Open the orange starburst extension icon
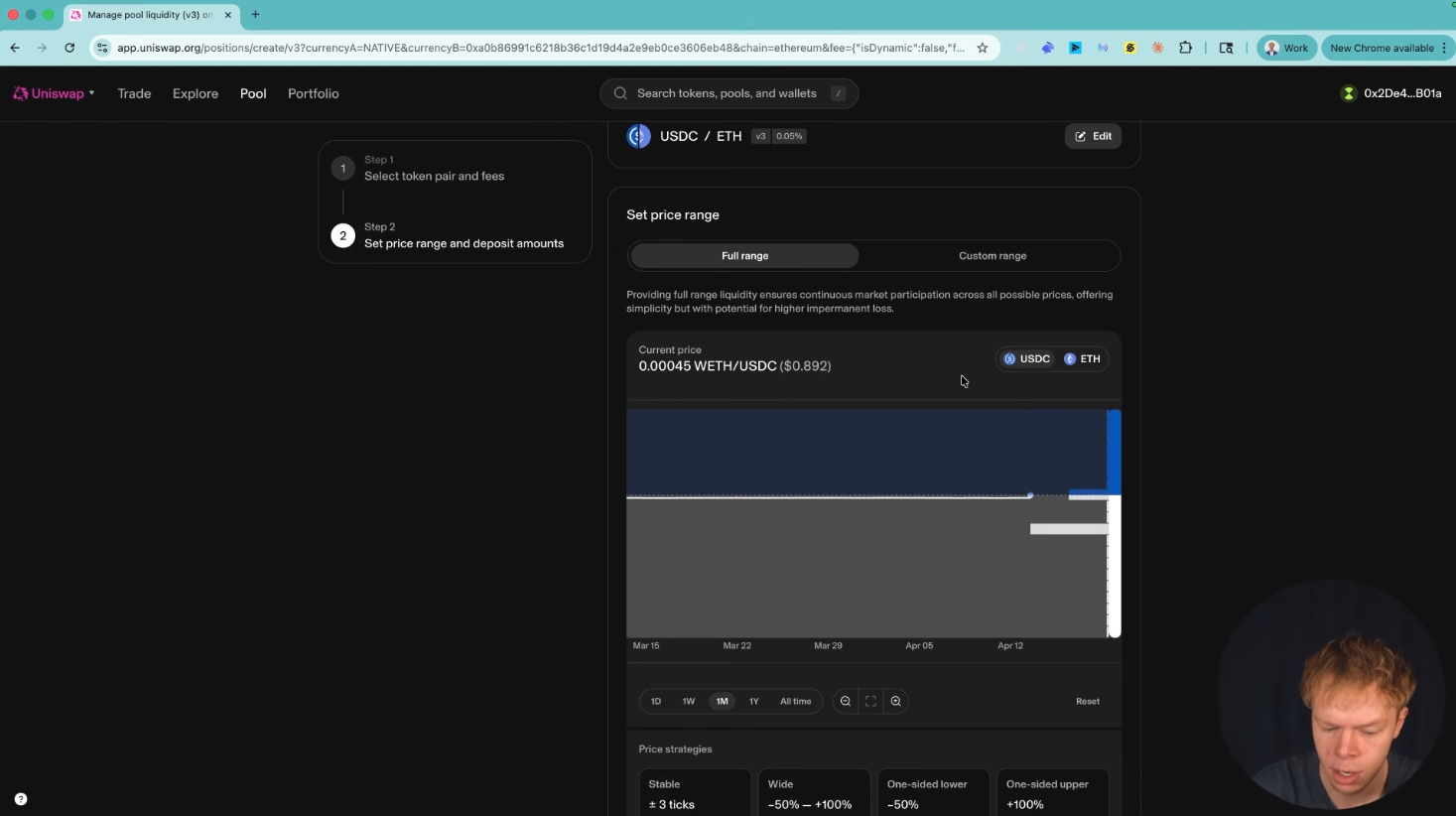Image resolution: width=1456 pixels, height=816 pixels. pos(1158,48)
